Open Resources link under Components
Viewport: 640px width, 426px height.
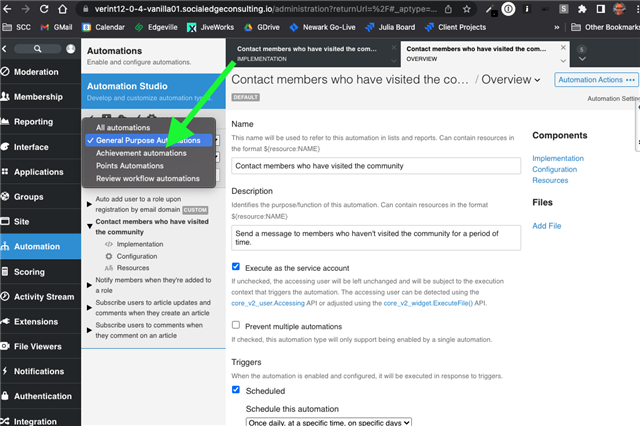click(550, 180)
